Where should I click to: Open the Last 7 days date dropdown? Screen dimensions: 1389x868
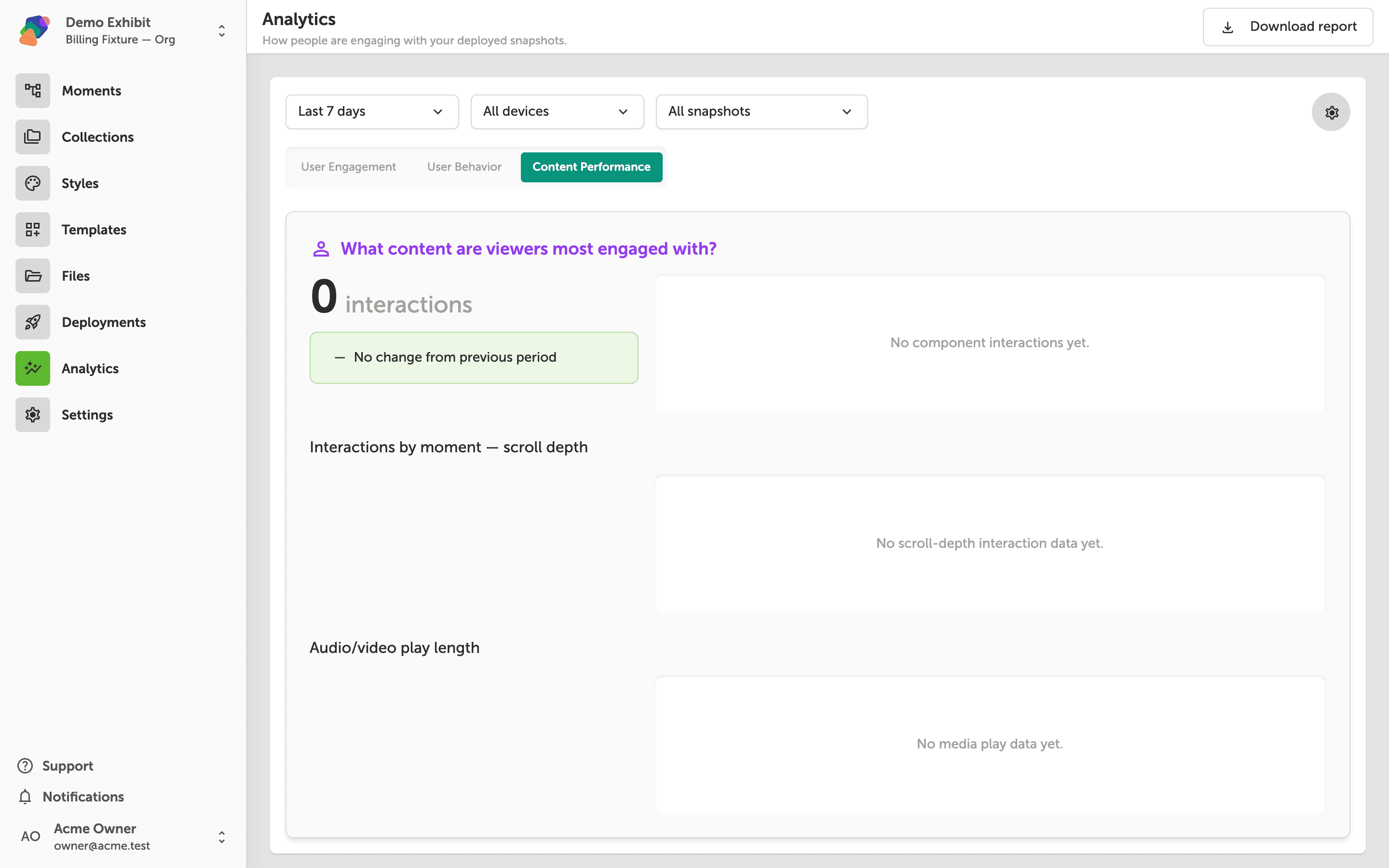coord(372,112)
